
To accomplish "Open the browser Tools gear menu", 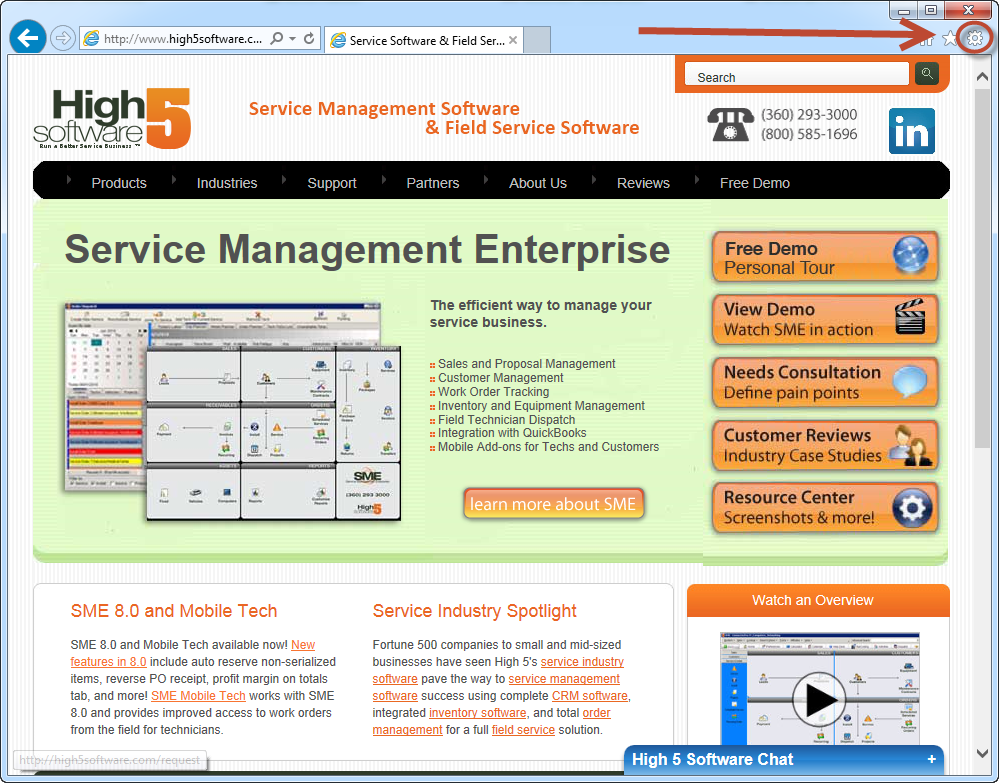I will coord(974,38).
